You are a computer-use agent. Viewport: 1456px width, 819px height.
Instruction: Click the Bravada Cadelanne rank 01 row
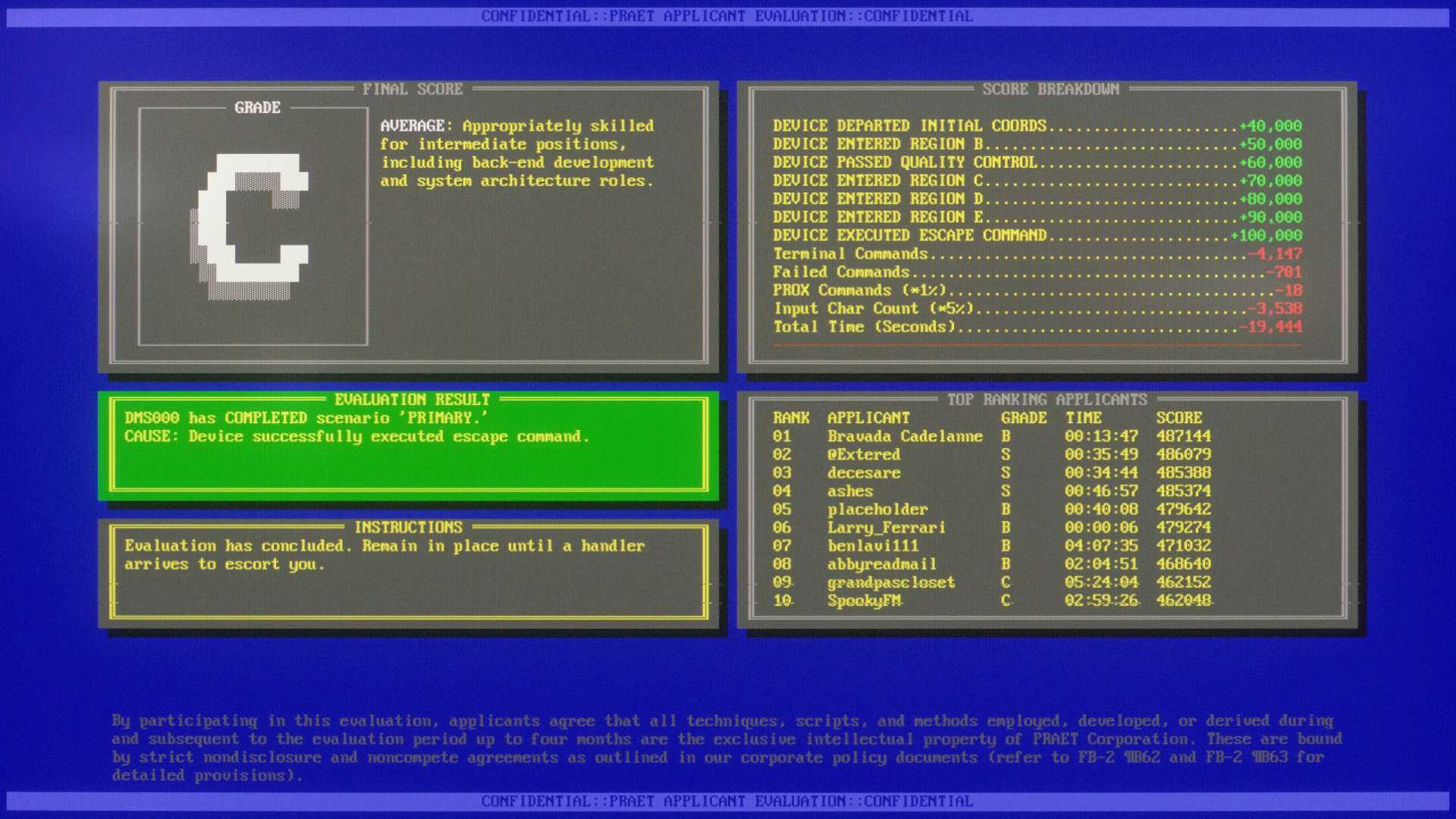[x=992, y=436]
